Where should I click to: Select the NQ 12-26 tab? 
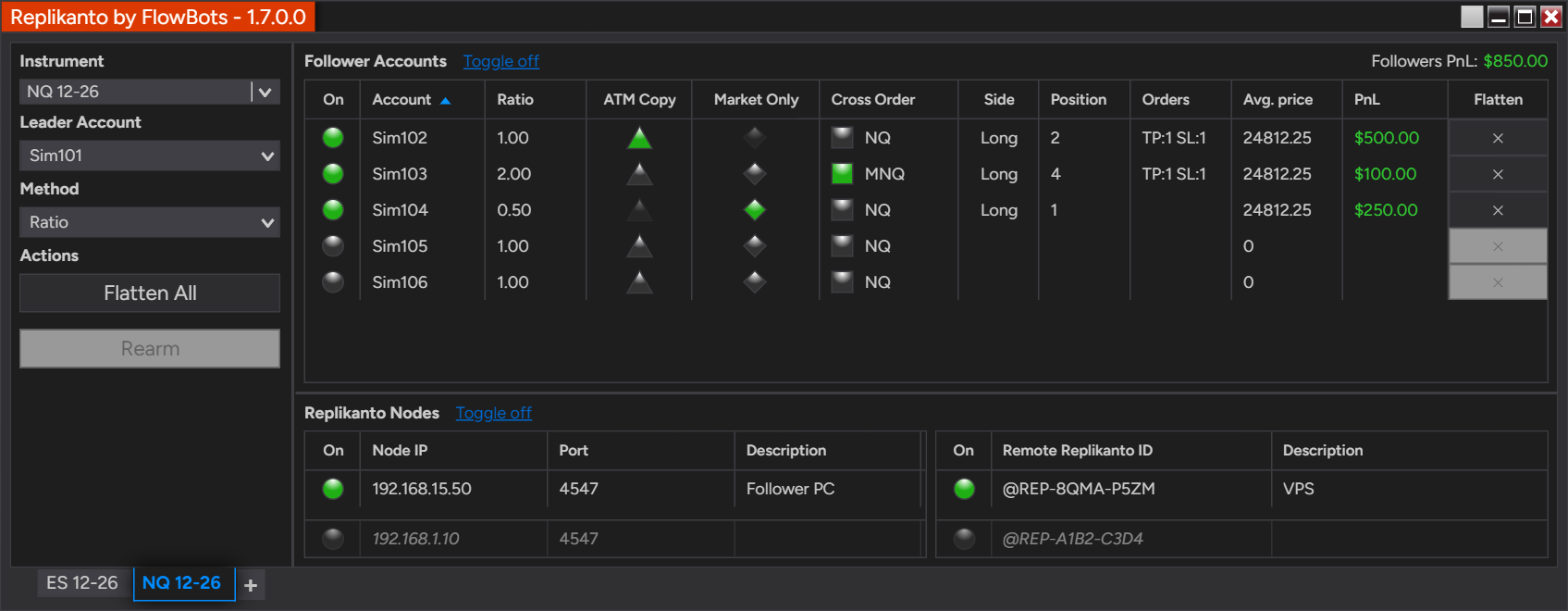(182, 583)
